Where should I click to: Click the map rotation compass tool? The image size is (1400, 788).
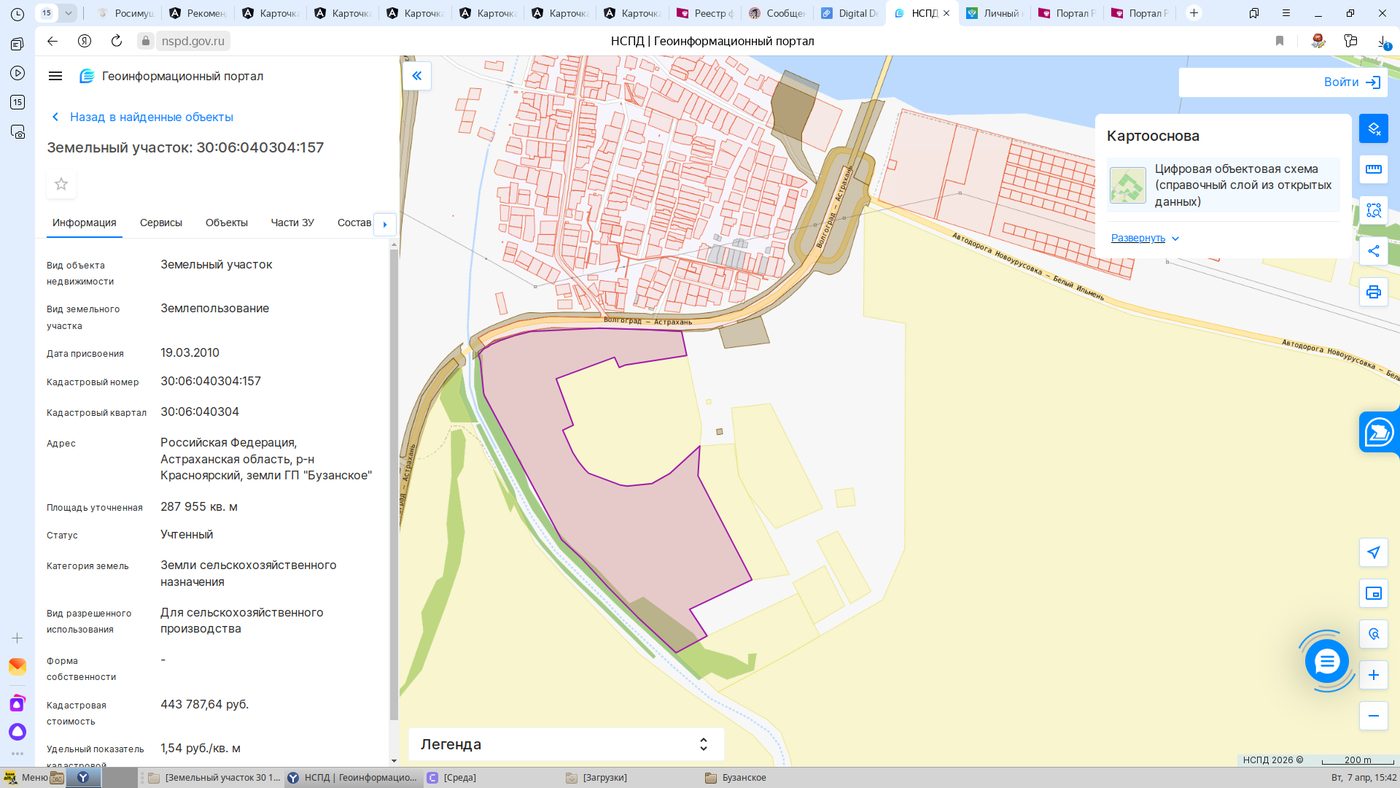pyautogui.click(x=1374, y=634)
